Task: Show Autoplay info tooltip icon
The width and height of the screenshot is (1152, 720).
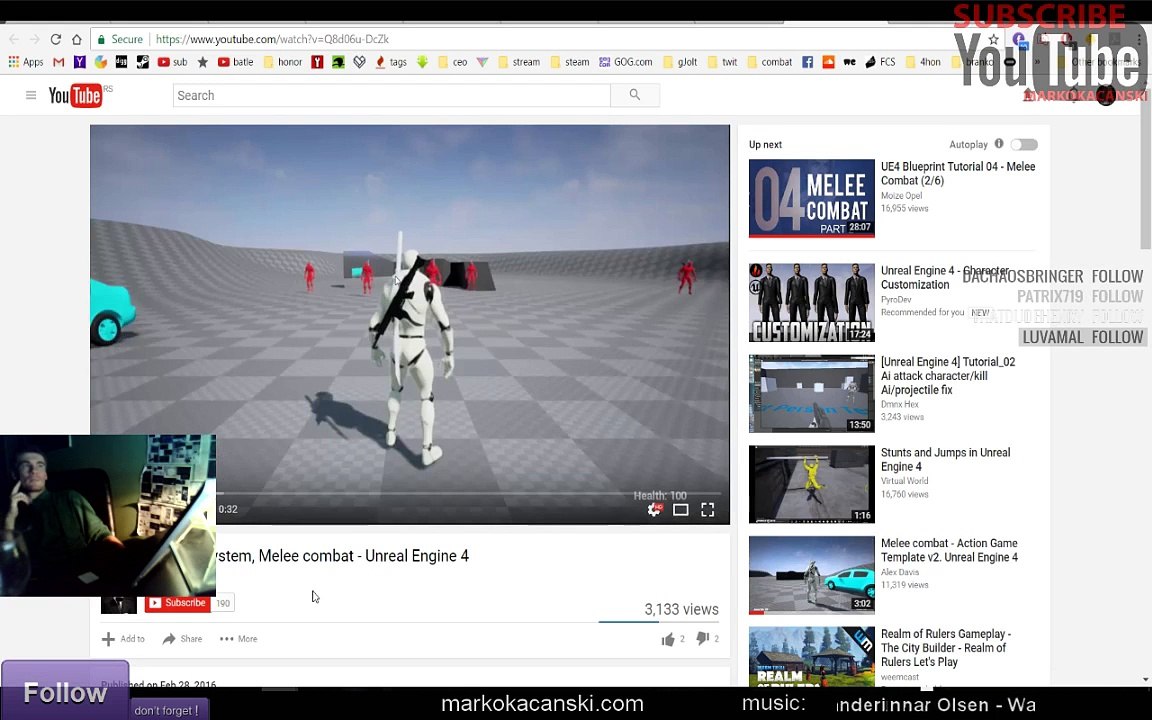Action: 998,144
